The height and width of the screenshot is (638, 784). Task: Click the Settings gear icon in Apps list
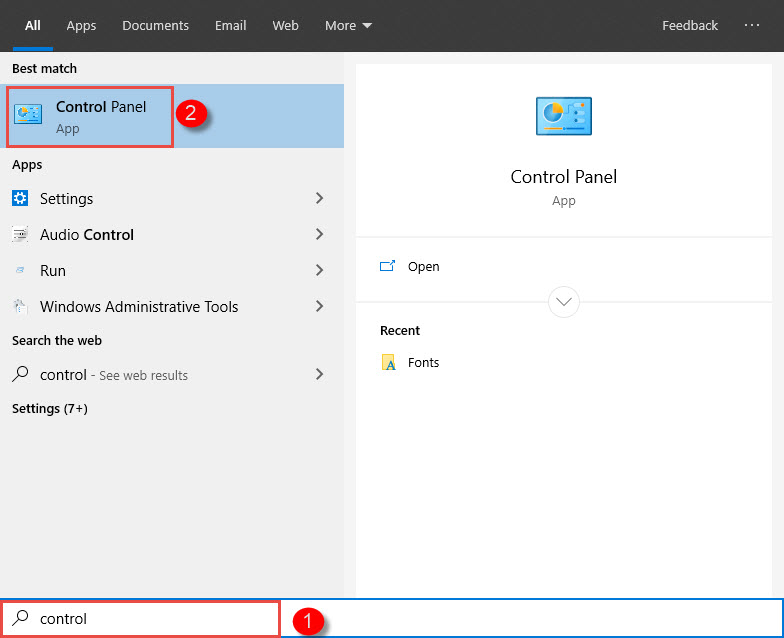pos(20,198)
